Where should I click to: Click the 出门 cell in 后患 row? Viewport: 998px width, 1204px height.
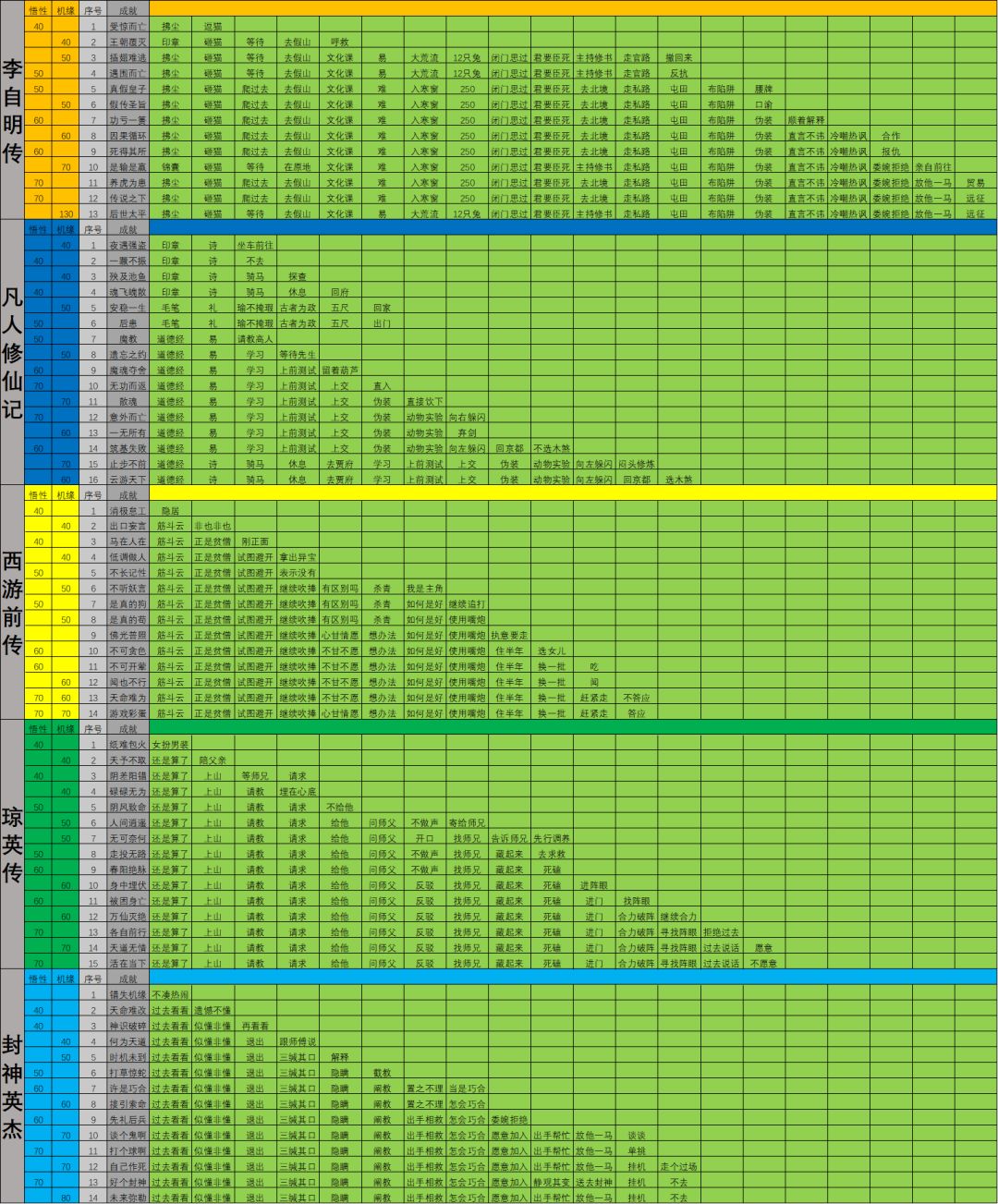tap(382, 324)
